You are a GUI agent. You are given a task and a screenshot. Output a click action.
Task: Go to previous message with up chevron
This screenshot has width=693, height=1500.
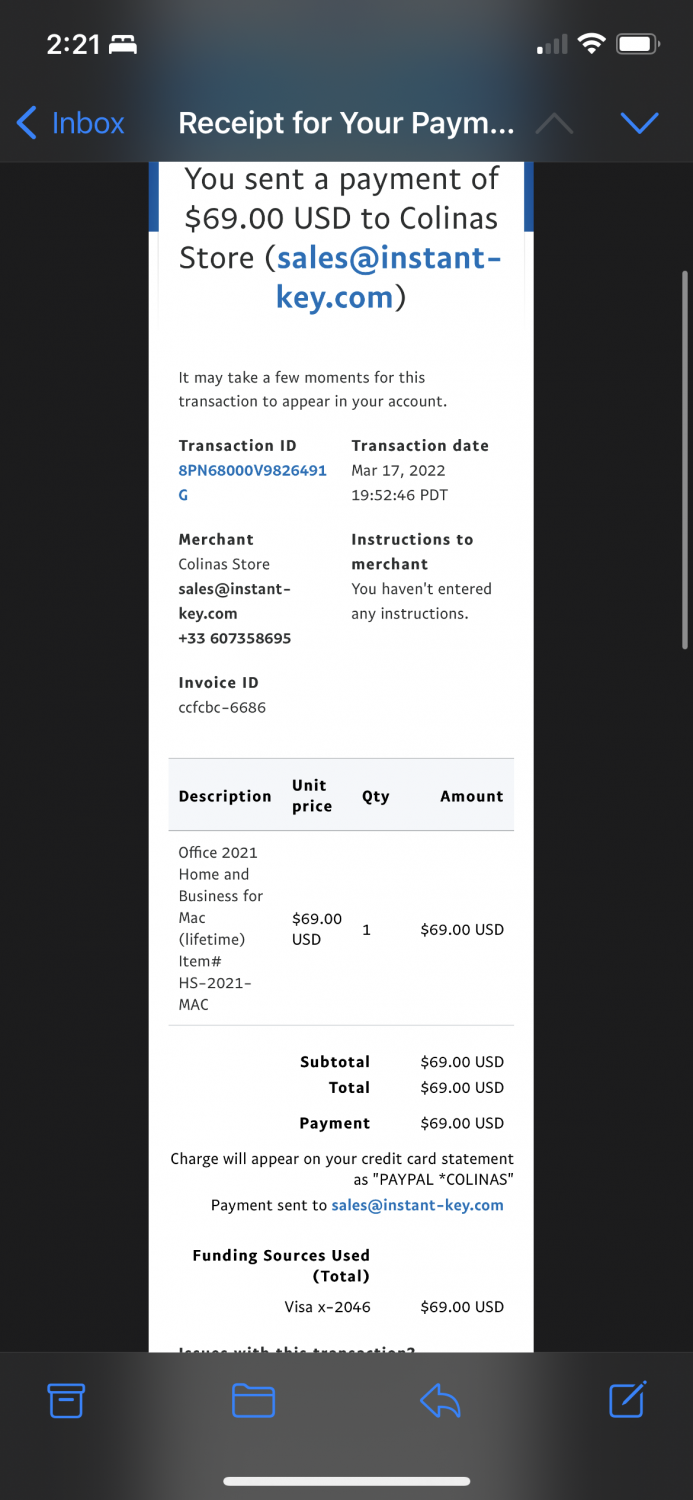pyautogui.click(x=555, y=123)
